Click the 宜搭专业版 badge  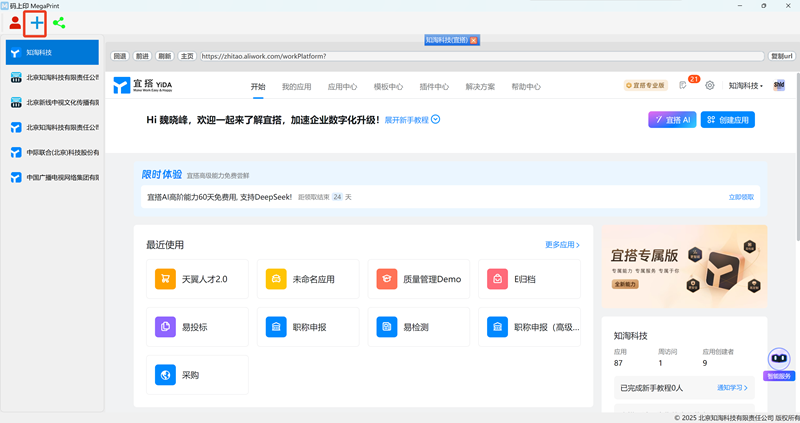tap(645, 85)
